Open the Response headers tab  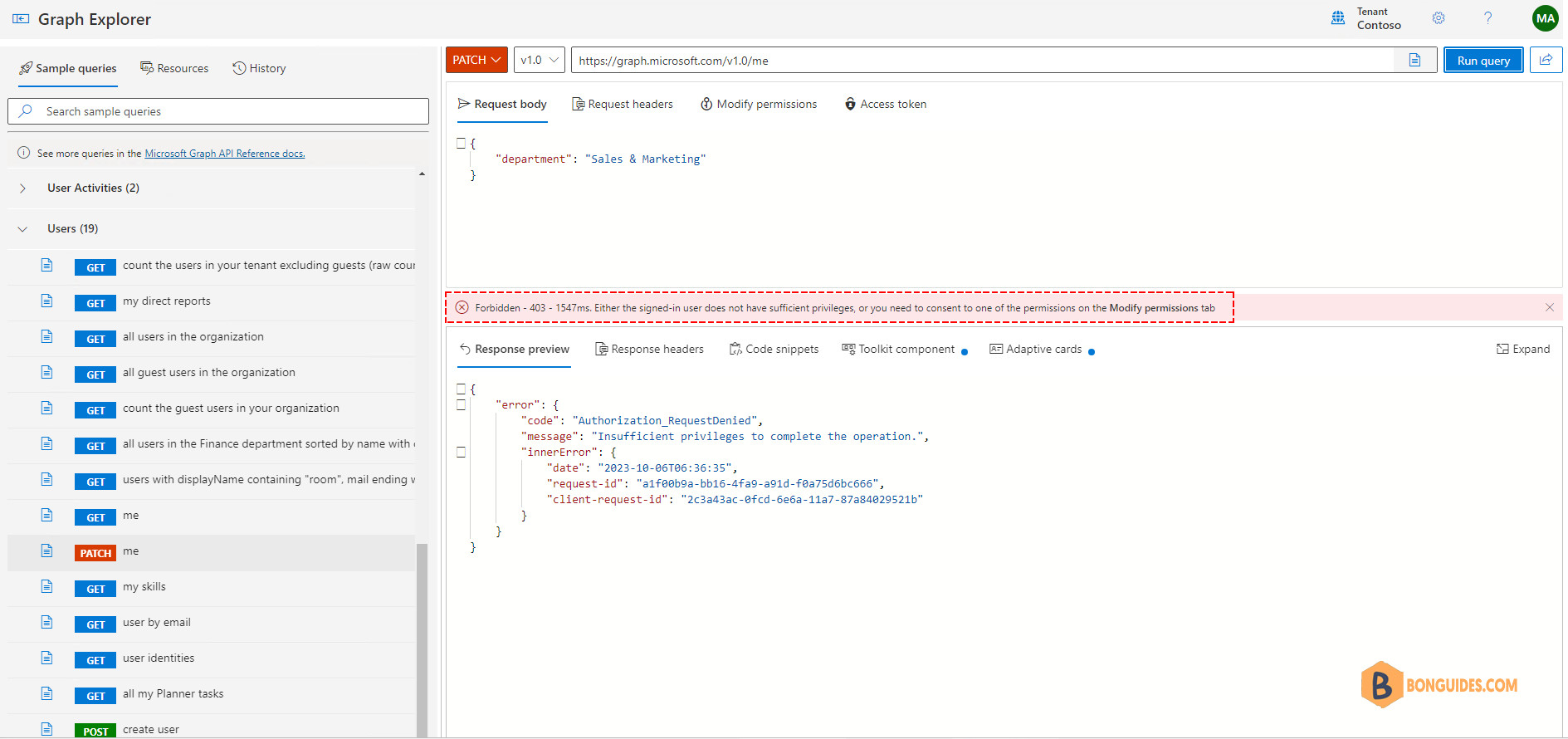[x=649, y=349]
